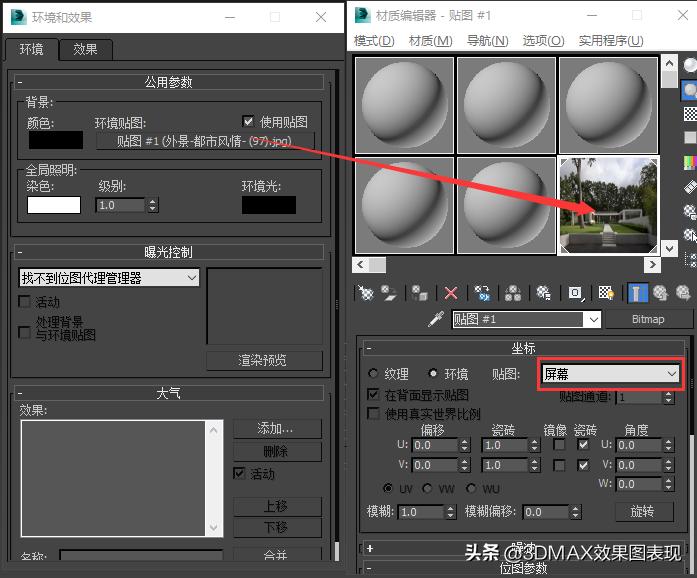Open 材质(M) menu
Viewport: 697px width, 578px height.
[x=430, y=41]
